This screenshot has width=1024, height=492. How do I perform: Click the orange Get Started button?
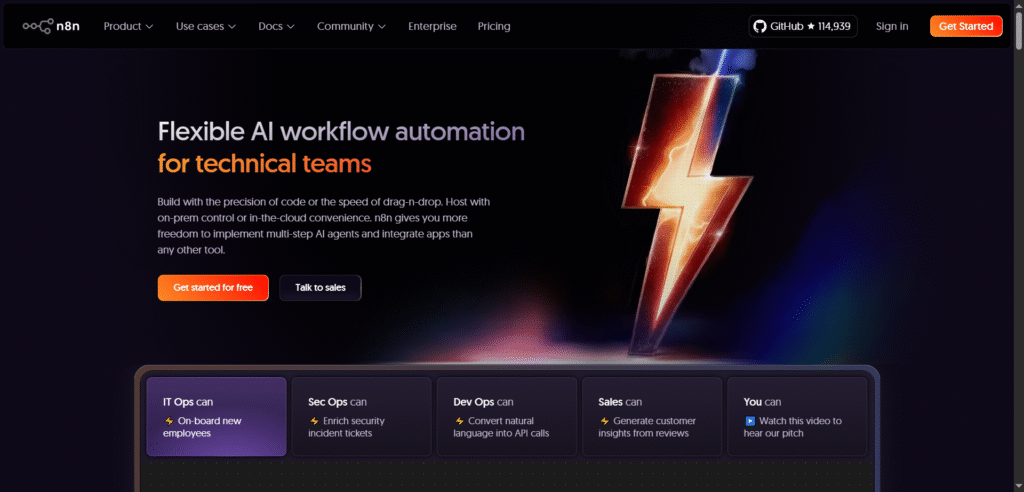click(966, 26)
